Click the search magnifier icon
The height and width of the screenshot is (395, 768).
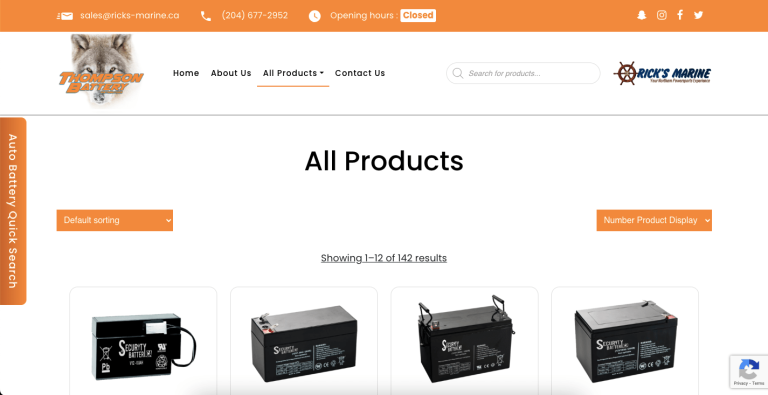pyautogui.click(x=458, y=73)
